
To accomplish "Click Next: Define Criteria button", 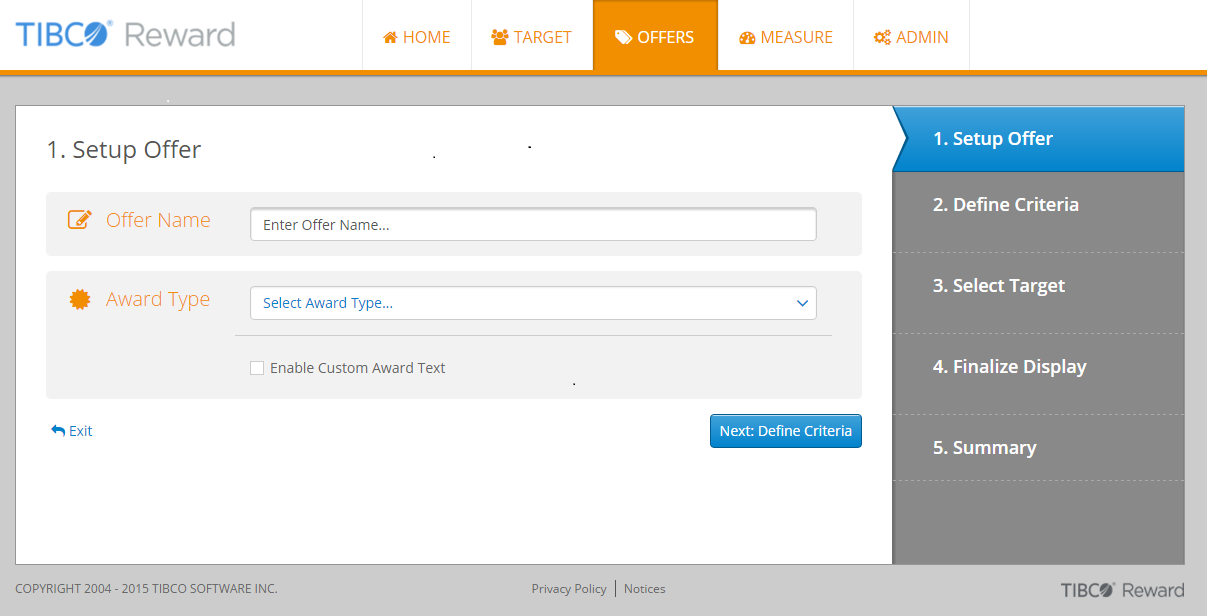I will pyautogui.click(x=786, y=431).
